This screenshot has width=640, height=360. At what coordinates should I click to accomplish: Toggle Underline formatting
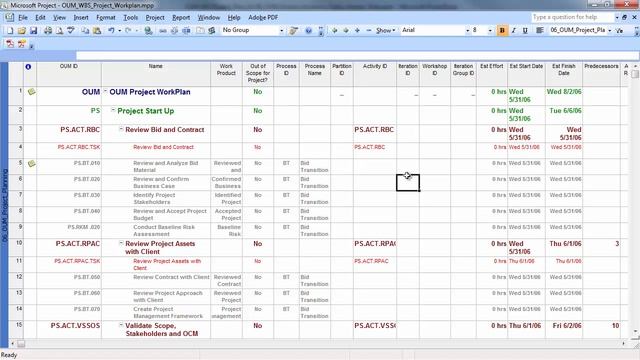[x=525, y=31]
